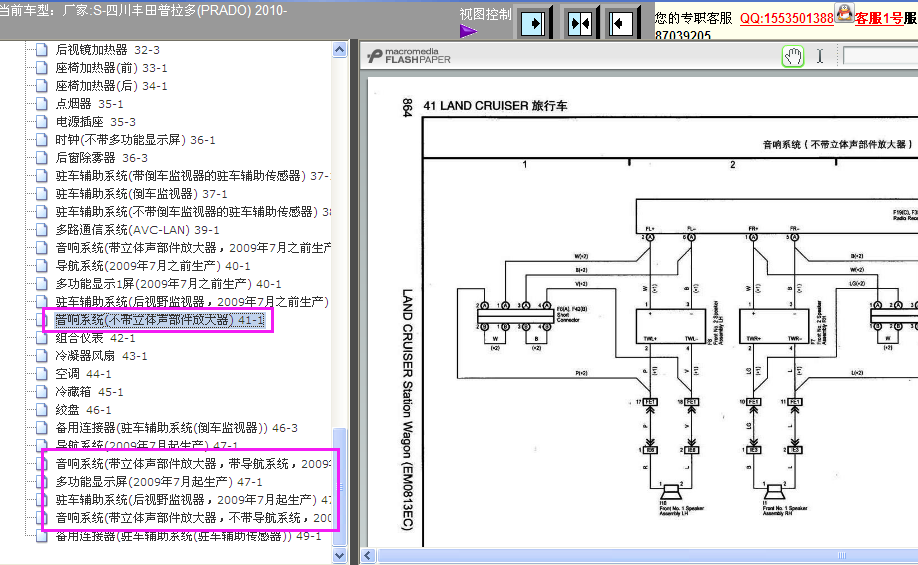
Task: Open 多路通信系统(AVC-LAN) 39-1 diagram
Action: (137, 230)
